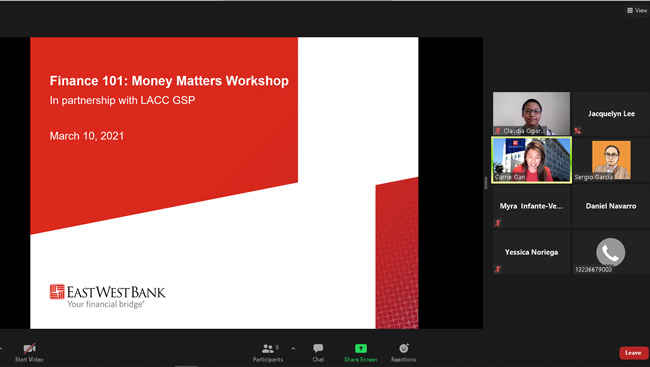
Task: Click the 'In partnership with LACC GSP' subtitle
Action: click(x=122, y=100)
